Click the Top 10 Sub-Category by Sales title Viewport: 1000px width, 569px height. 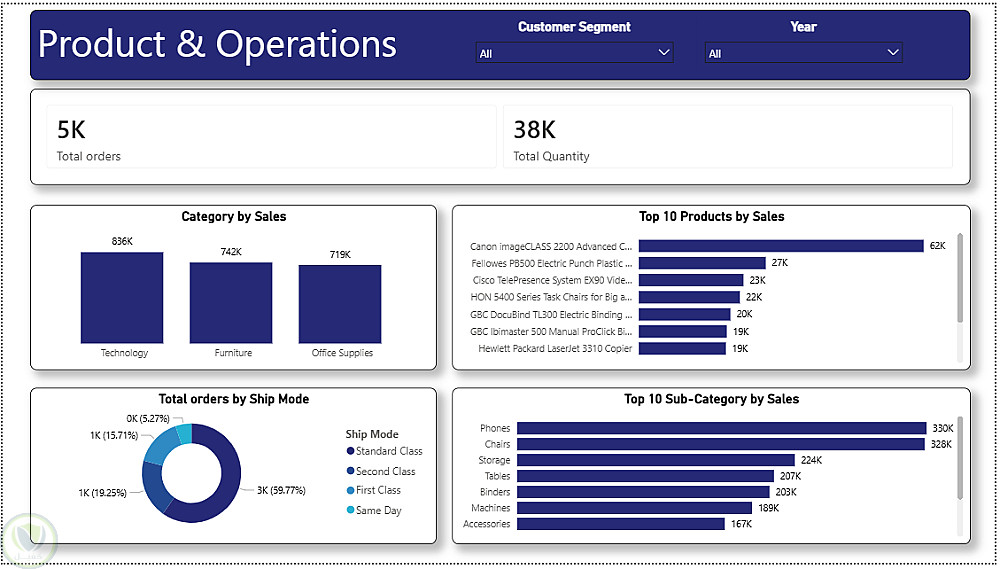(712, 399)
